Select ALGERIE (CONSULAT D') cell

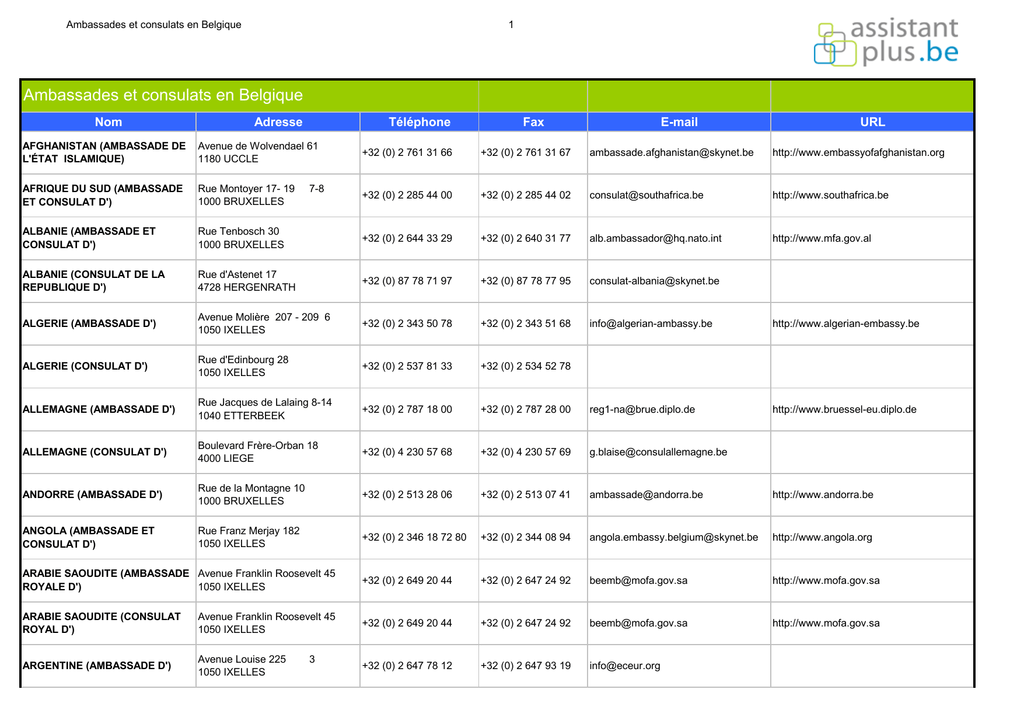click(x=108, y=366)
